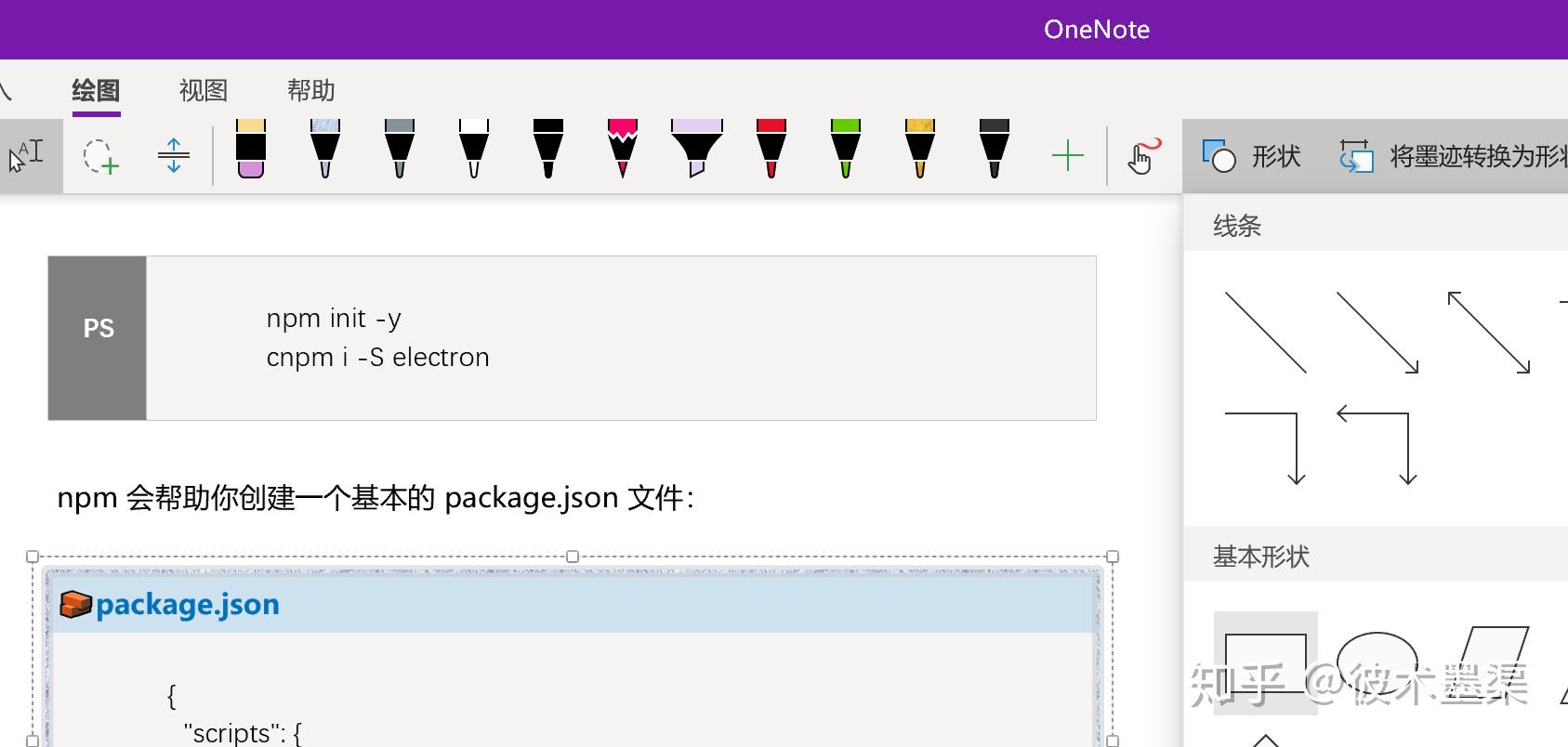1568x747 pixels.
Task: Select the first black pen
Action: tap(548, 149)
